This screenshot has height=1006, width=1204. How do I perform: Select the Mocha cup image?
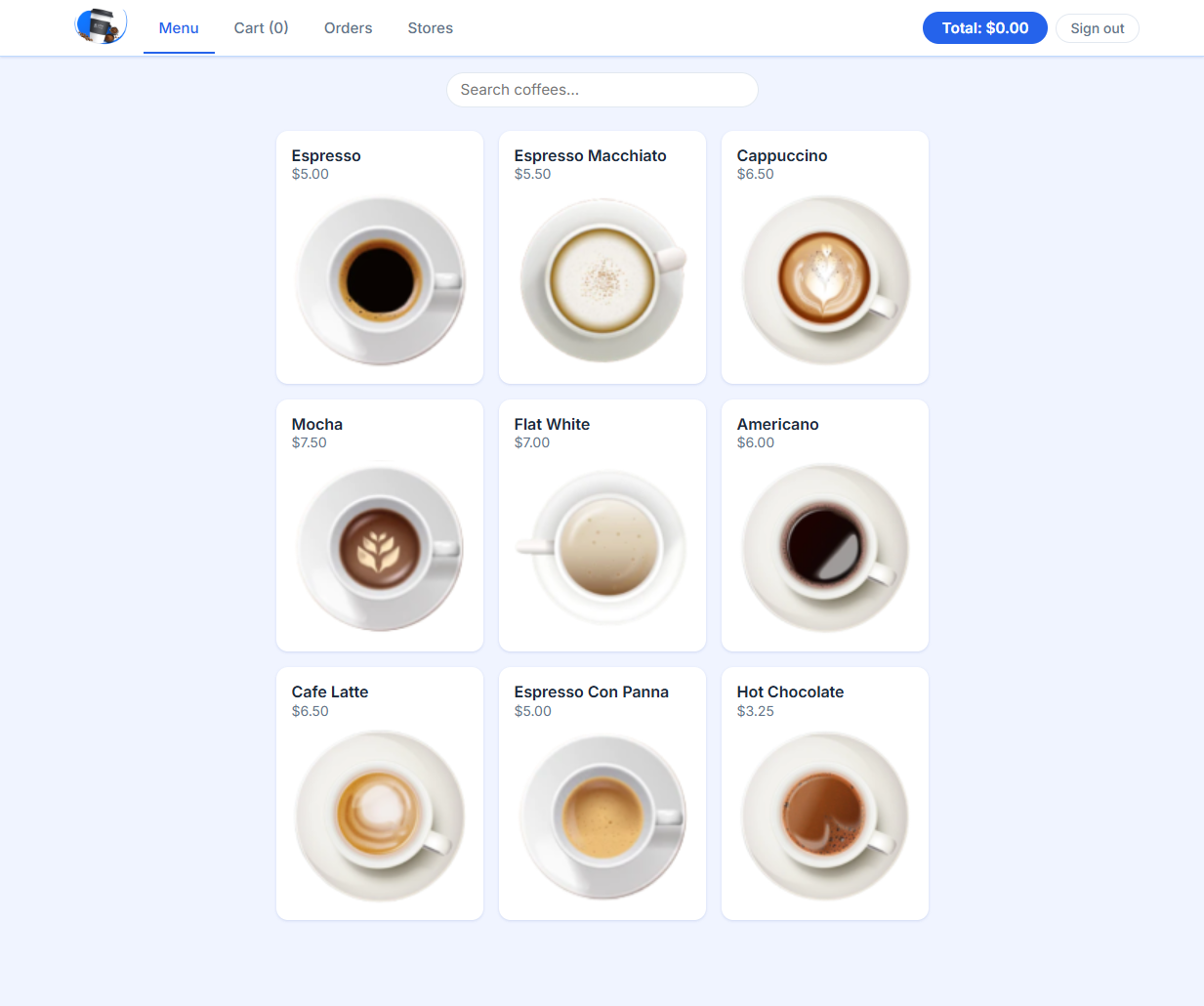[380, 548]
